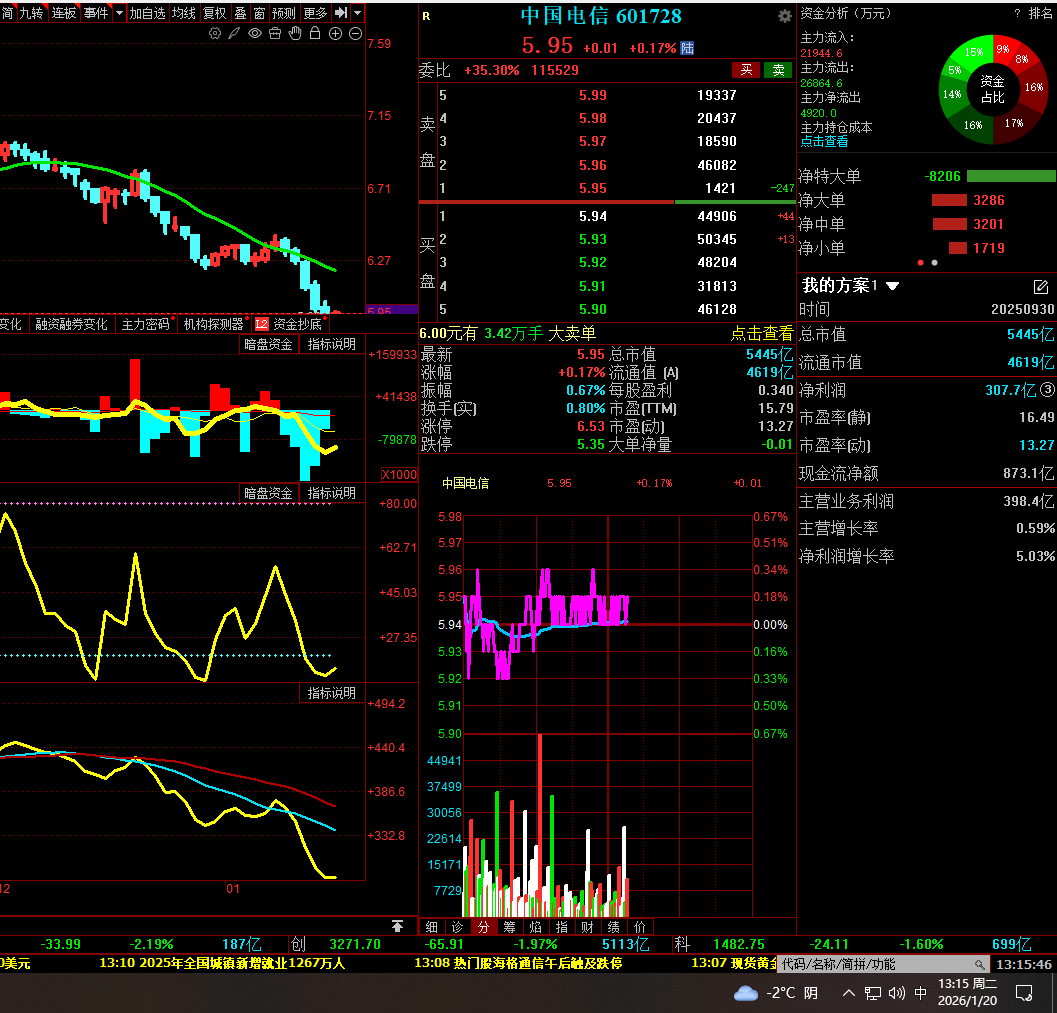This screenshot has width=1057, height=1013.
Task: Click 加自选 to add to watchlist
Action: (x=148, y=13)
